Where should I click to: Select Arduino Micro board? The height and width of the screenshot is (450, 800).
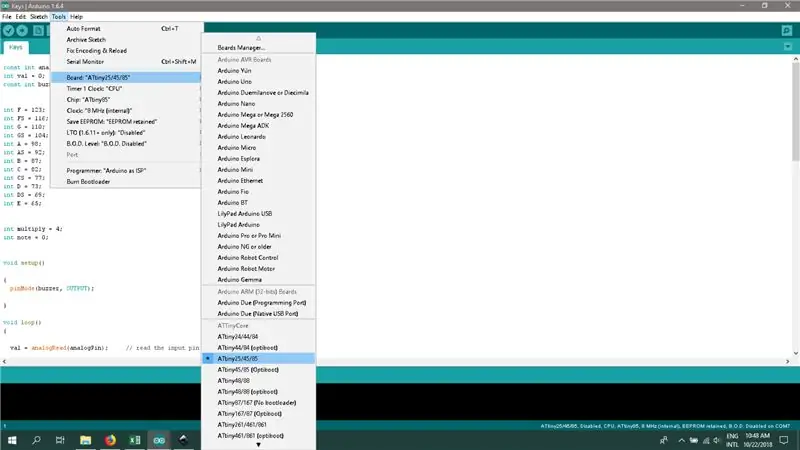[x=259, y=147]
